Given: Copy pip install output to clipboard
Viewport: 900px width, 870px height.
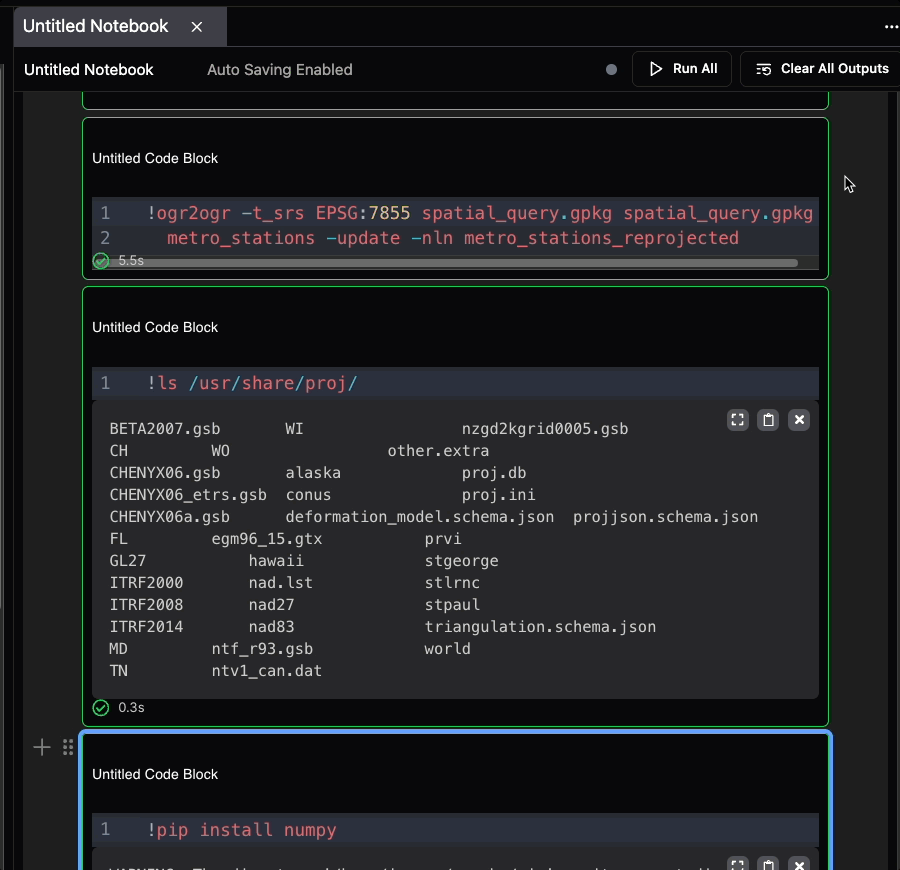Looking at the screenshot, I should [x=768, y=864].
